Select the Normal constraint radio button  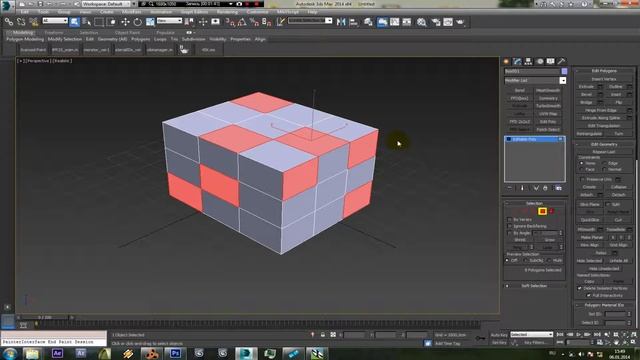[604, 169]
